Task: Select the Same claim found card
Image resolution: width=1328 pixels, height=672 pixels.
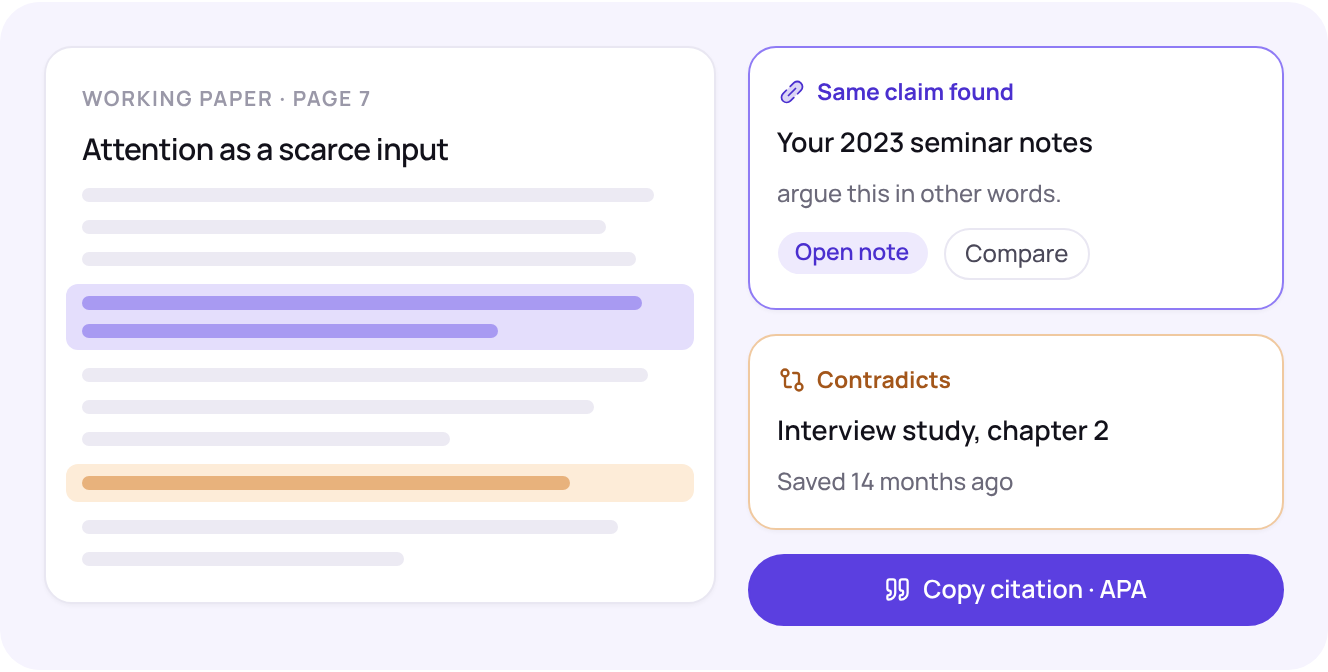Action: click(1016, 178)
